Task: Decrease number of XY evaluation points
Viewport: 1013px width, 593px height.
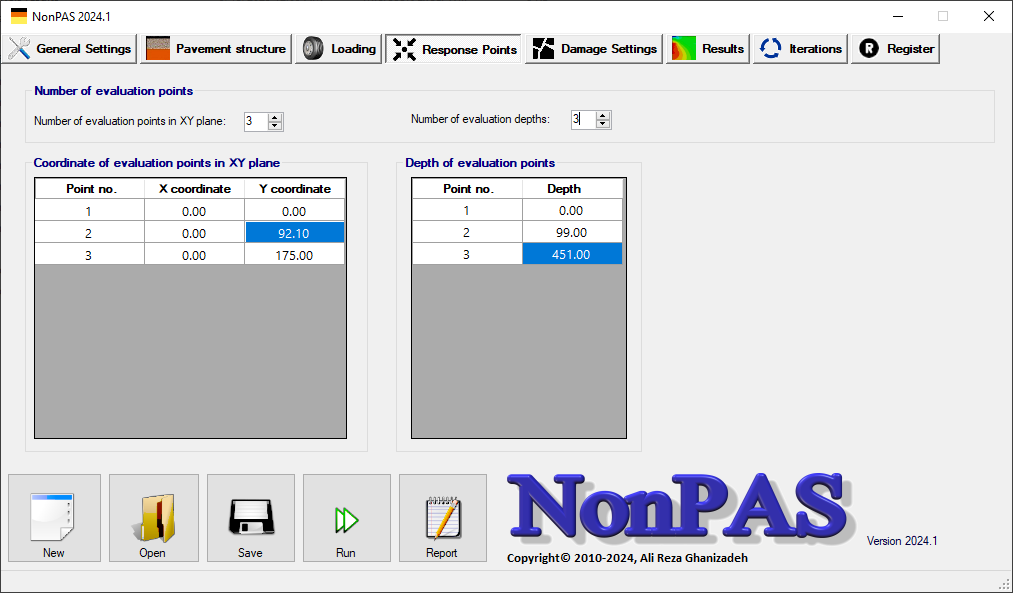Action: [x=276, y=125]
